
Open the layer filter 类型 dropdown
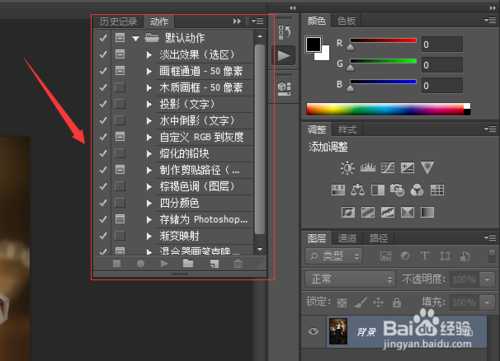tap(333, 256)
